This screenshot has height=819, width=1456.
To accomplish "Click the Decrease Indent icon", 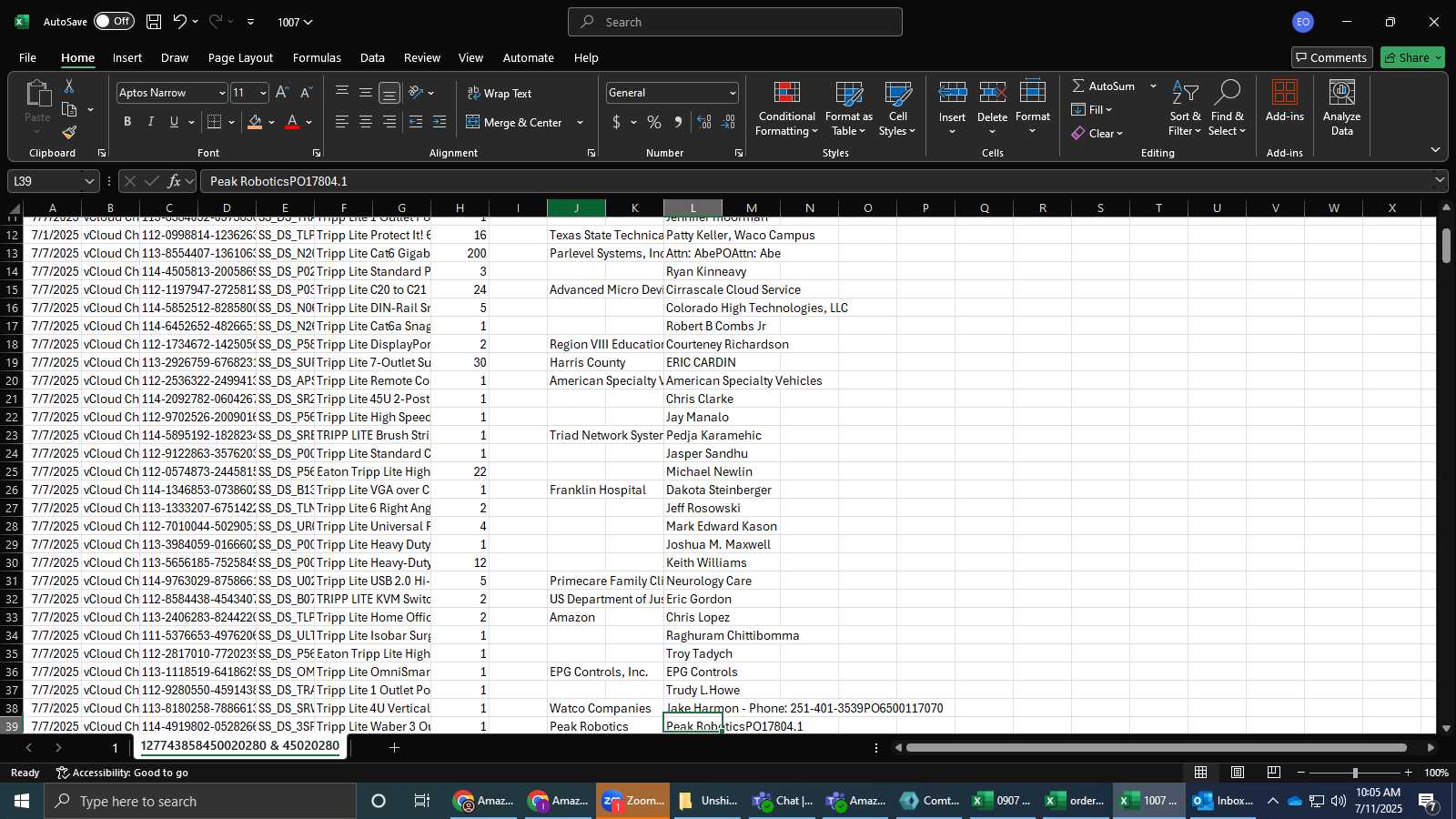I will point(416,122).
